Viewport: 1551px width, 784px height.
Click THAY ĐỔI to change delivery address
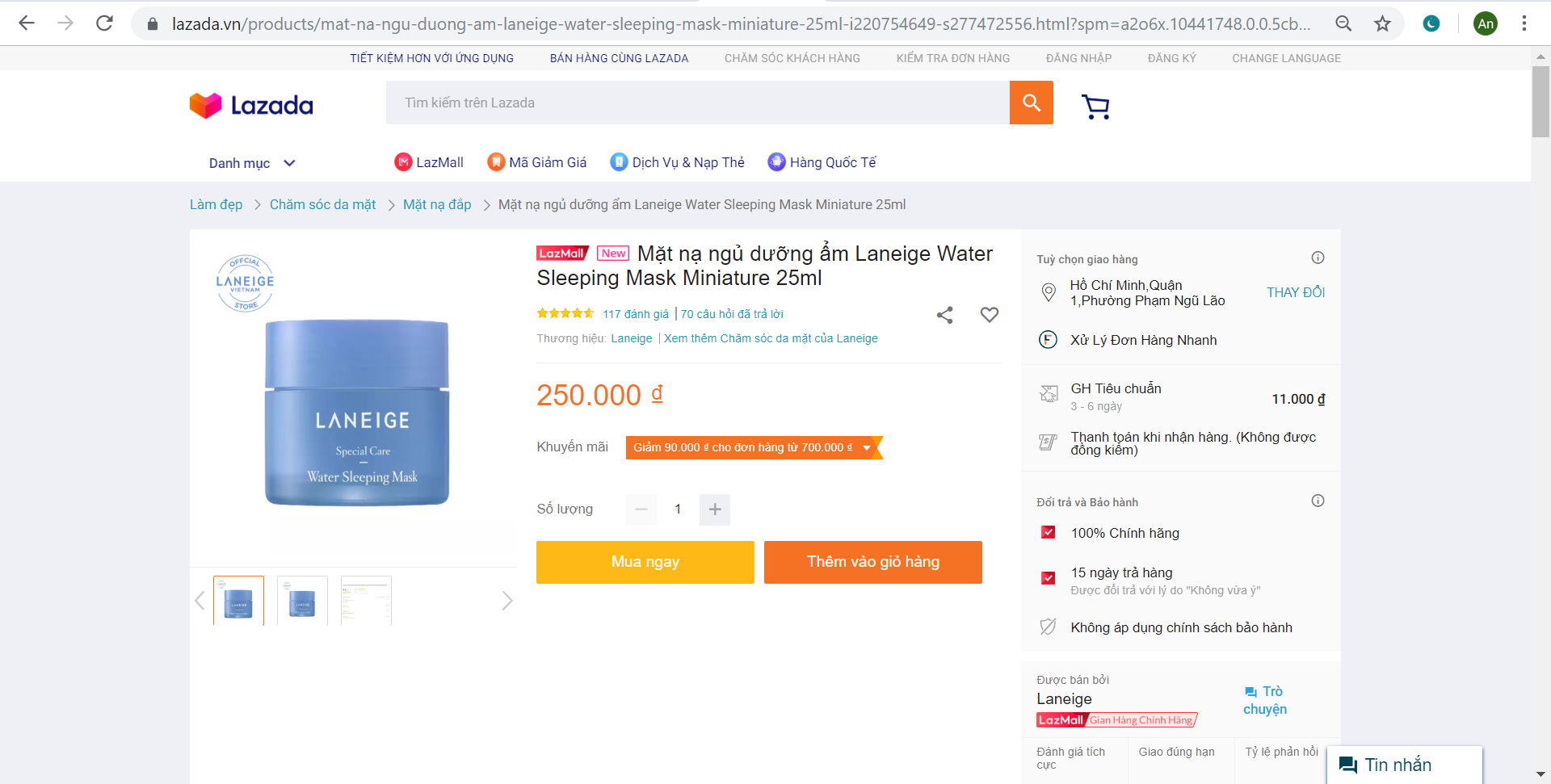point(1296,292)
